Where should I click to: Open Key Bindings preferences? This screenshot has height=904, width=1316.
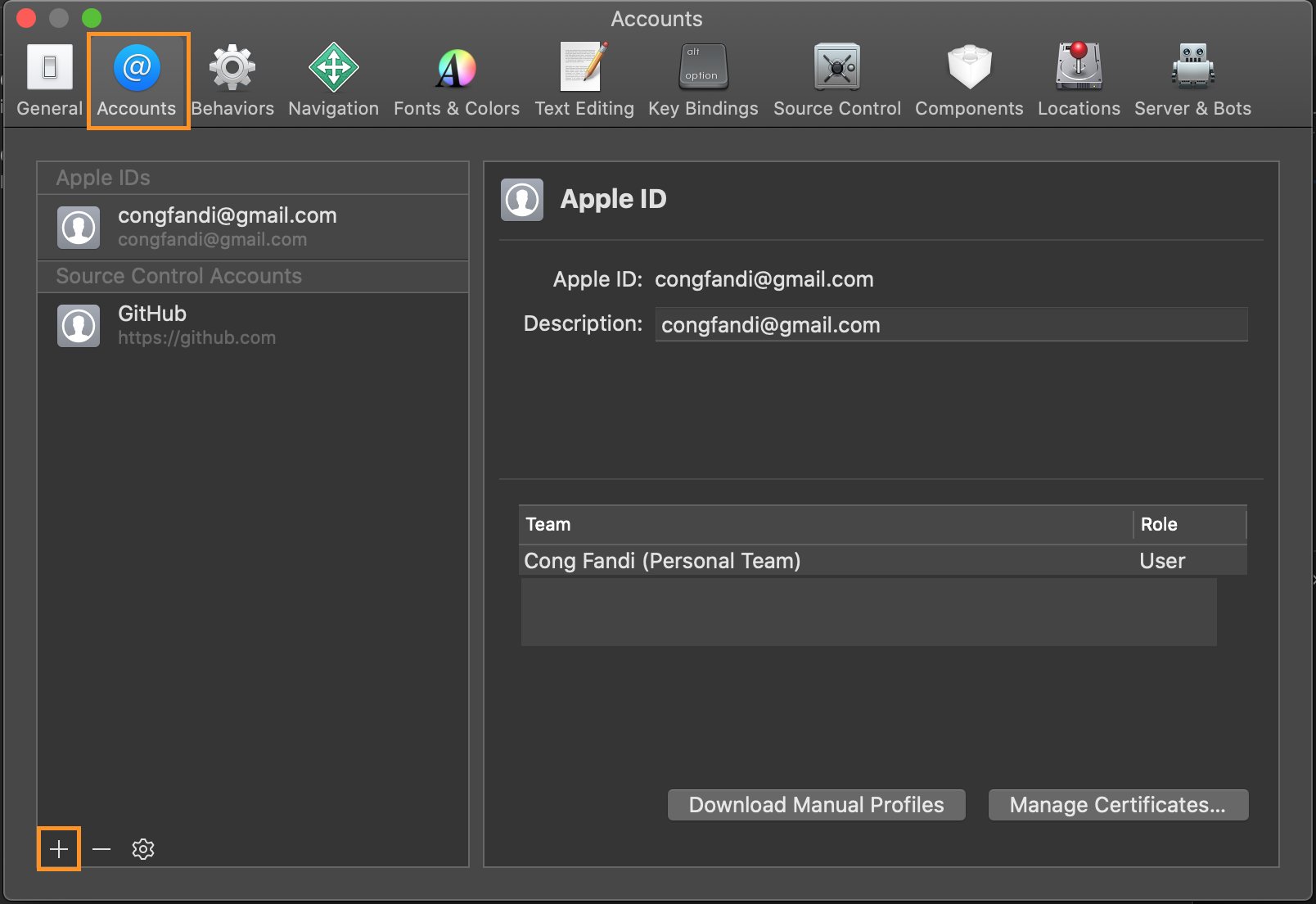[x=703, y=80]
